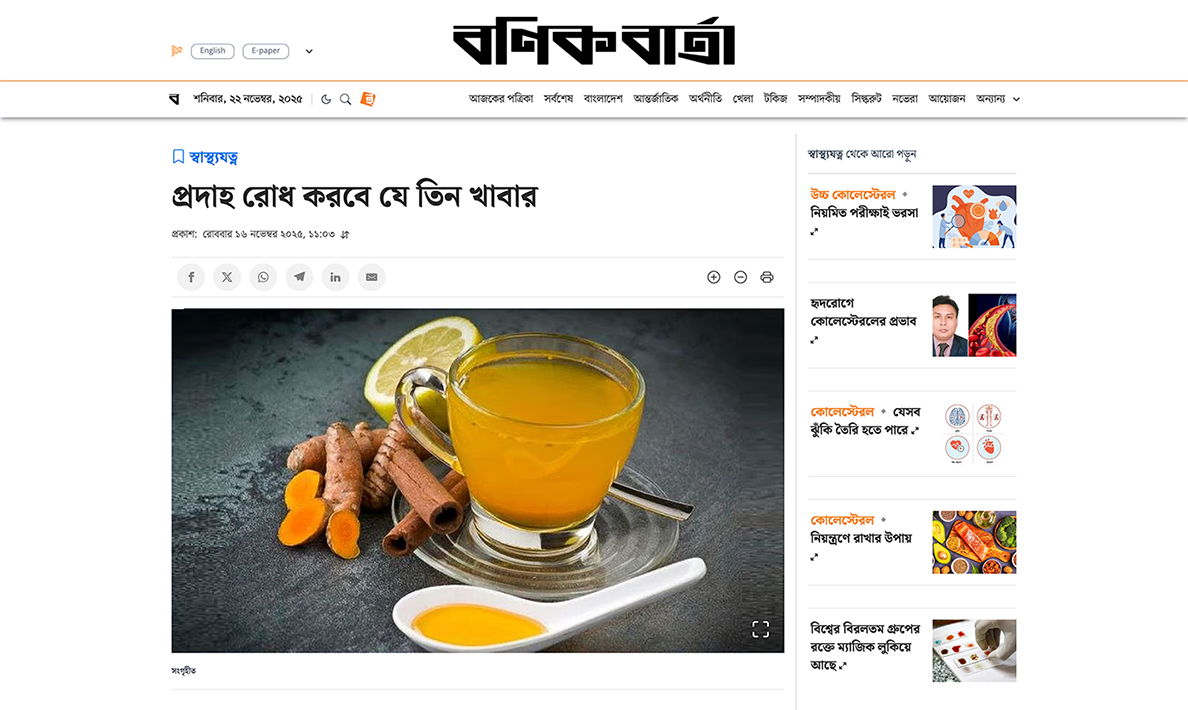Decrease font size with minus icon
The height and width of the screenshot is (710, 1188).
click(x=740, y=277)
